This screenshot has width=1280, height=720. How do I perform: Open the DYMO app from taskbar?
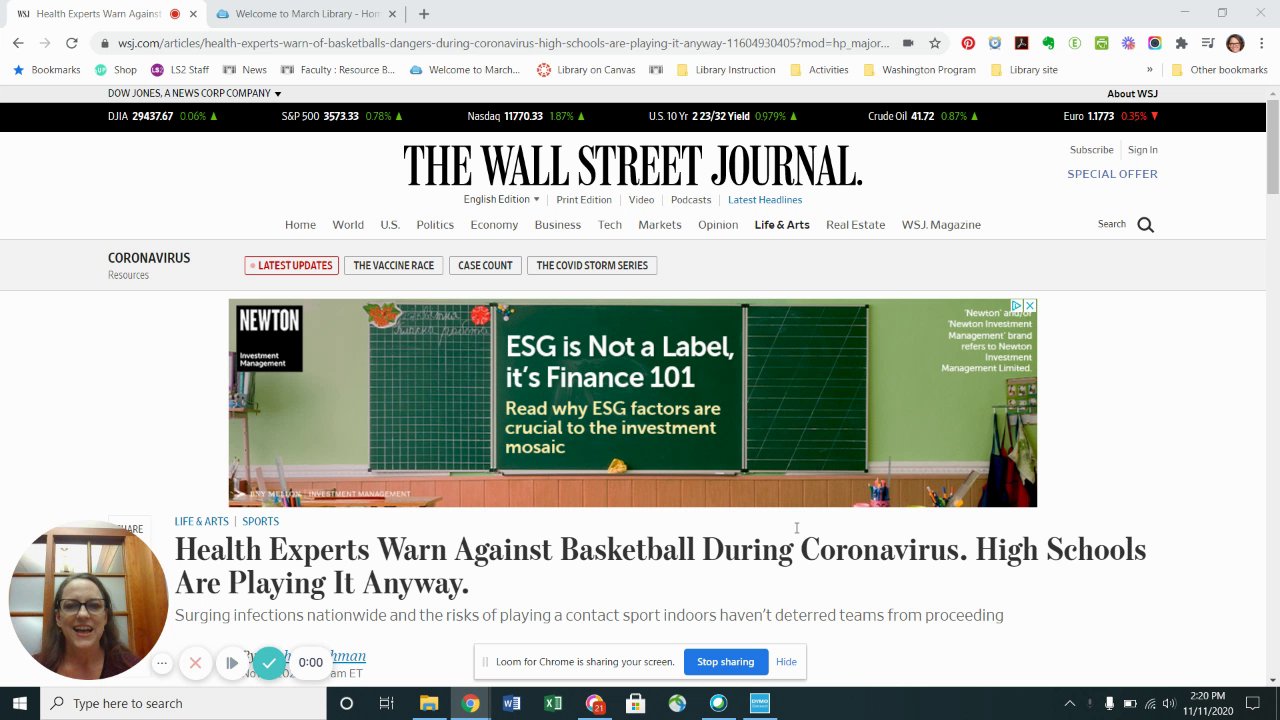[x=759, y=703]
